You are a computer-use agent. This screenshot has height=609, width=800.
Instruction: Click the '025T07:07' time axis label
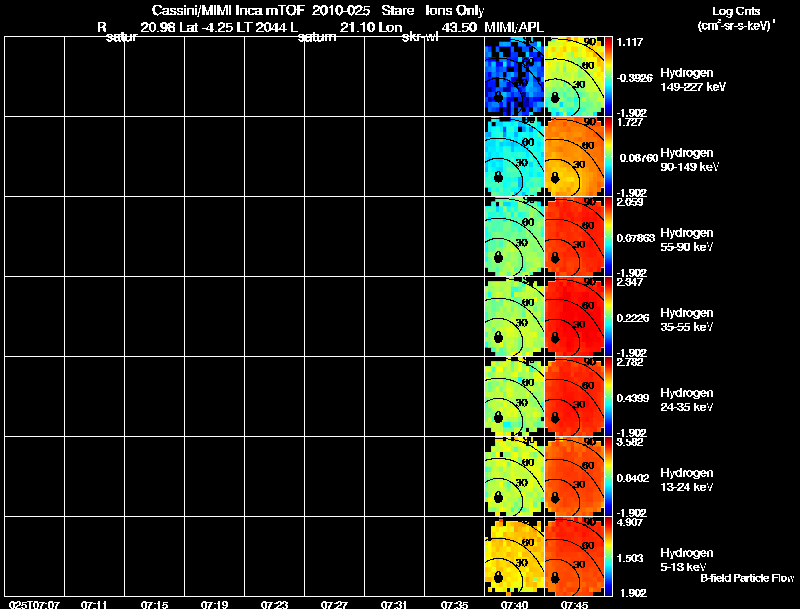tap(34, 605)
